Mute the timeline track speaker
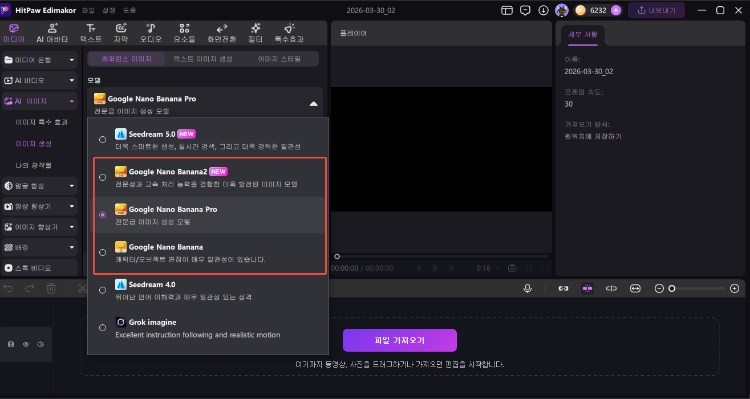The image size is (750, 399). tap(41, 344)
